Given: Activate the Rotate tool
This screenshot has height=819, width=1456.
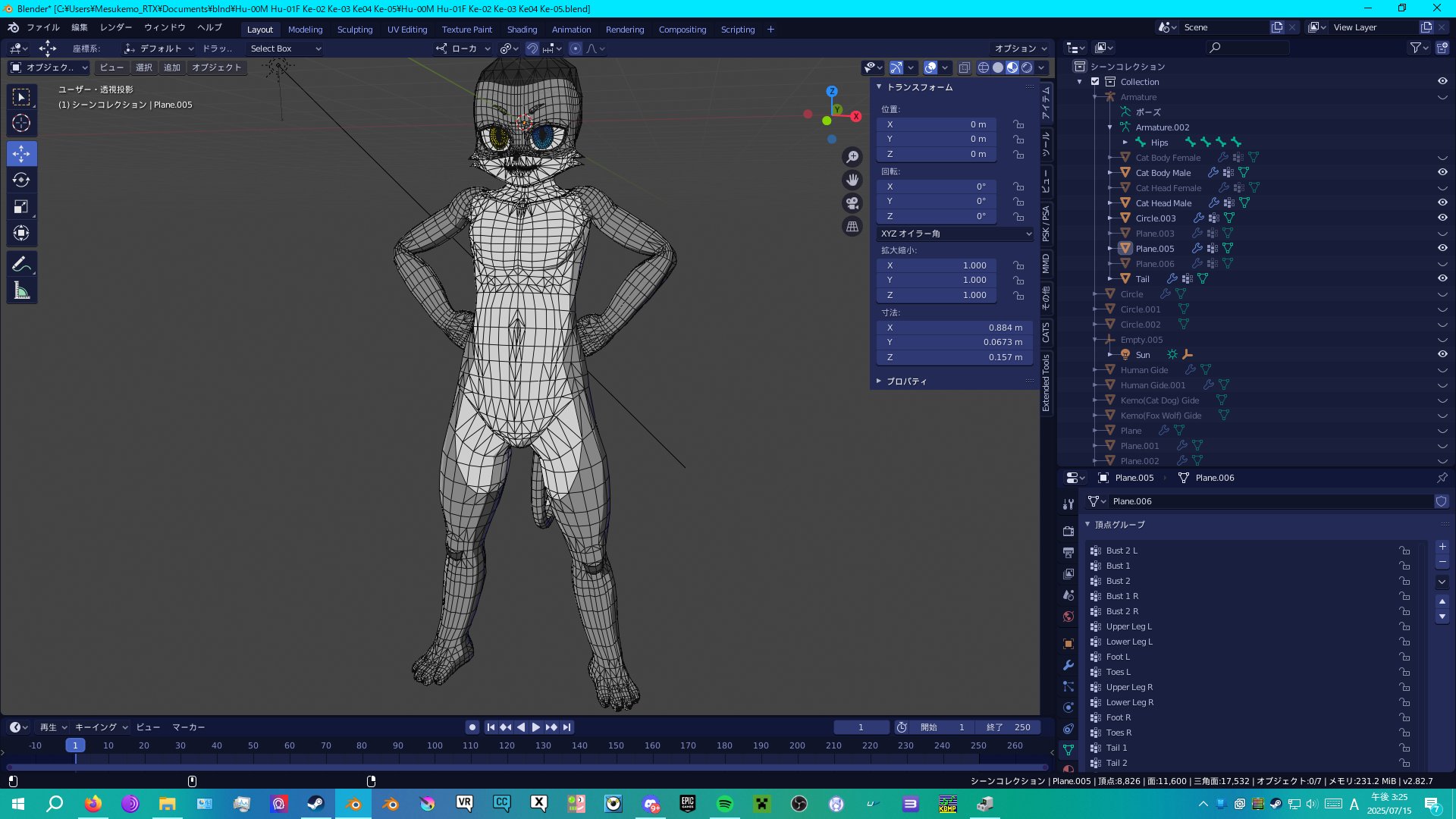Looking at the screenshot, I should pos(21,180).
